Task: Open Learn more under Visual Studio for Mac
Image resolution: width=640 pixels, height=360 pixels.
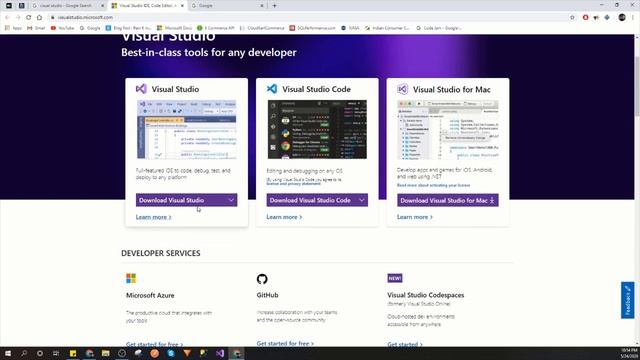Action: (415, 217)
